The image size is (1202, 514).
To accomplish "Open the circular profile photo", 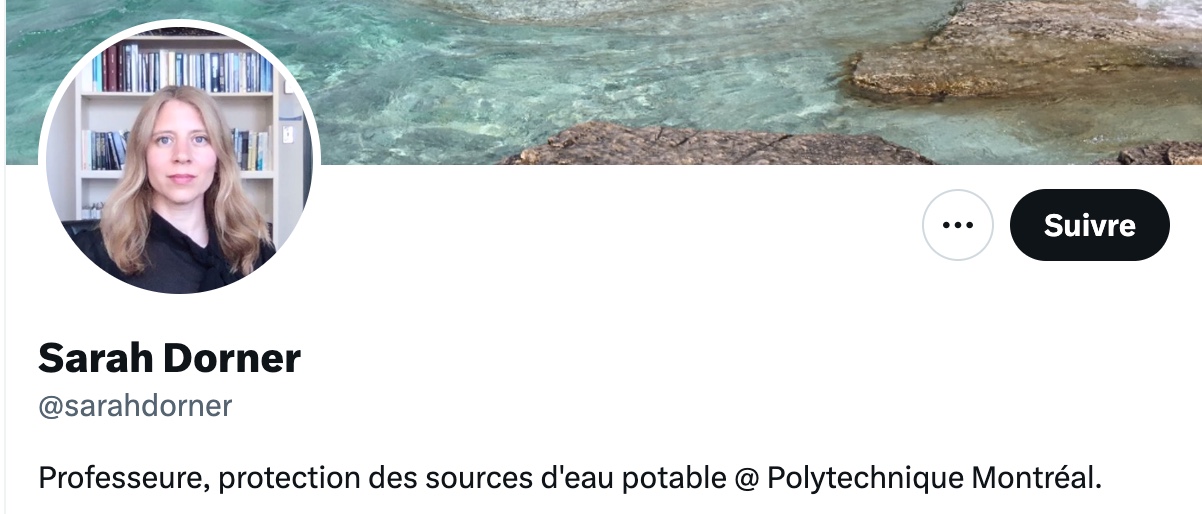I will pos(179,156).
